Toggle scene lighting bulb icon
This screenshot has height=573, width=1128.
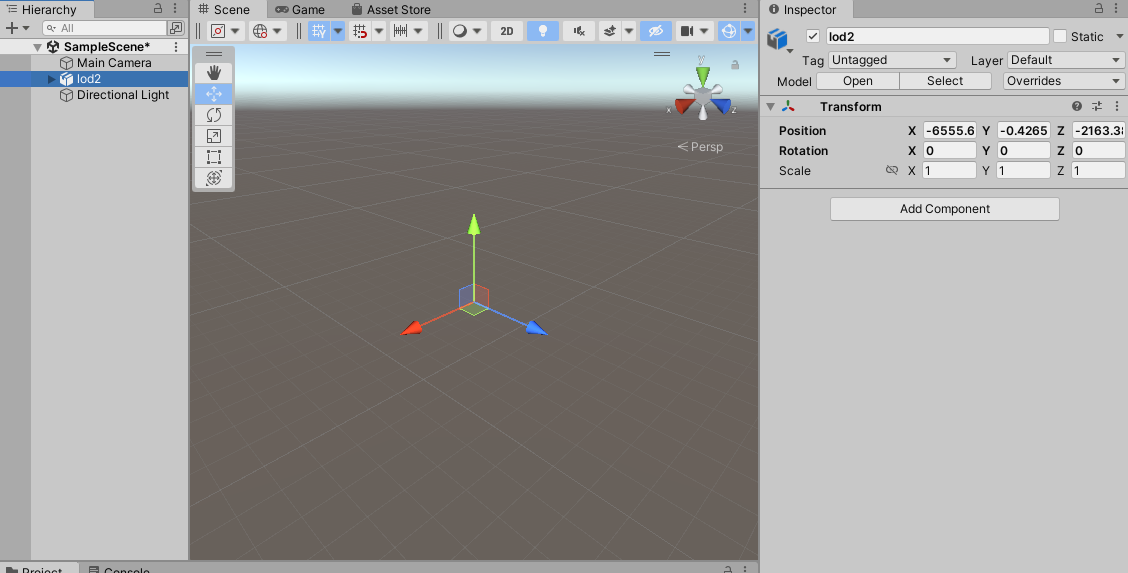pos(543,31)
